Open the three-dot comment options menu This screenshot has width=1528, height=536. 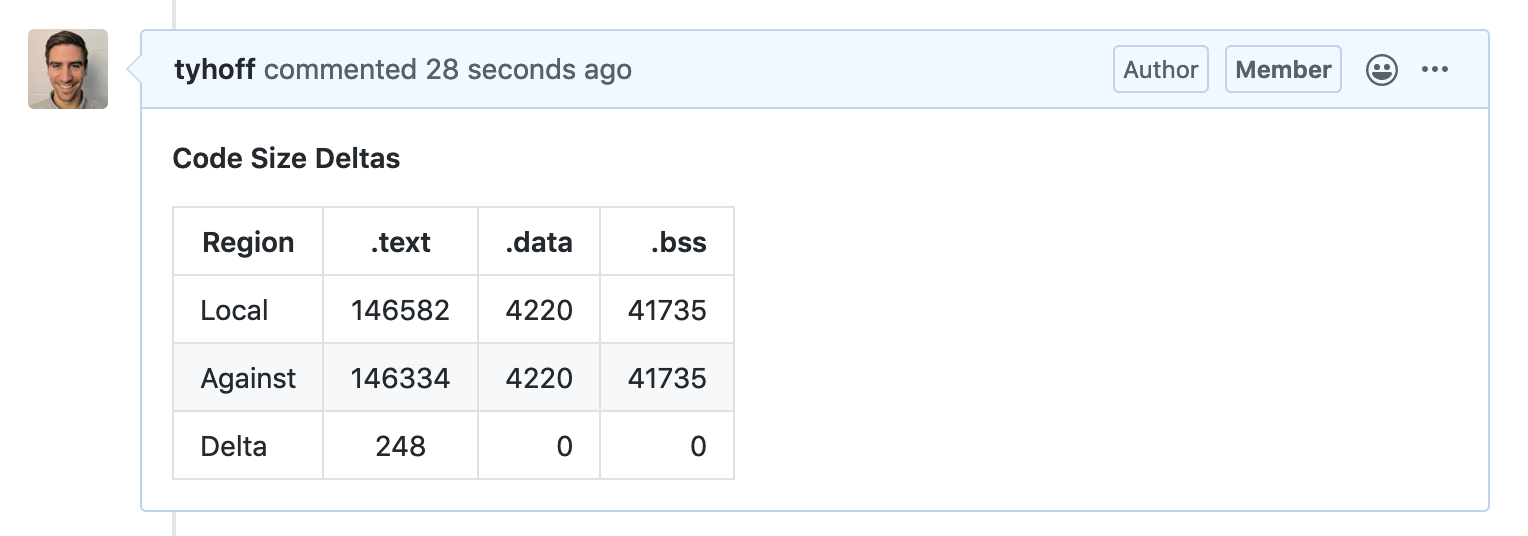pyautogui.click(x=1435, y=70)
